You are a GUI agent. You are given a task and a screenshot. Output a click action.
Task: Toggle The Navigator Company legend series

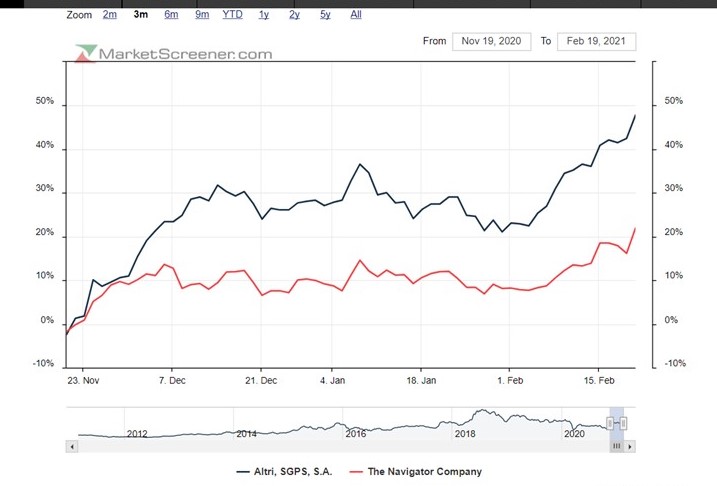click(x=415, y=472)
